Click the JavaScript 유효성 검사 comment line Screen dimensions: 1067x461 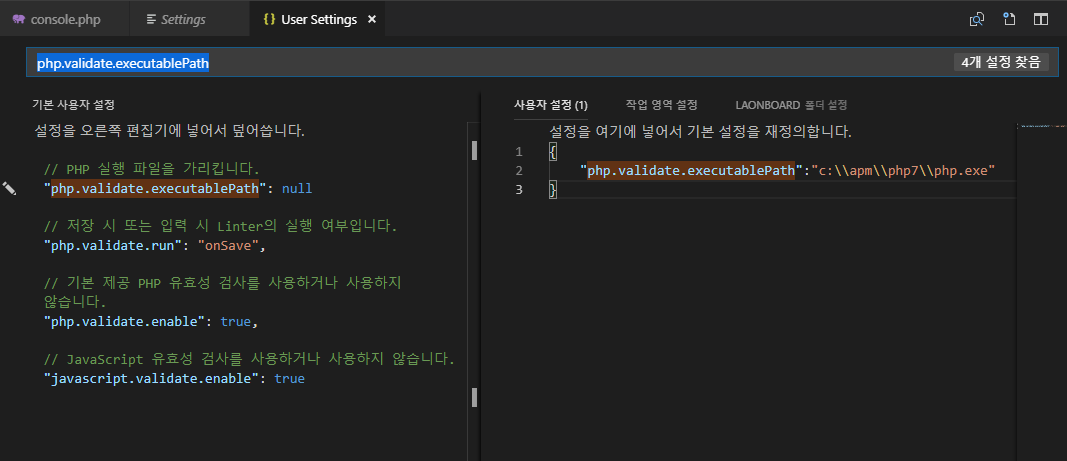(x=248, y=359)
